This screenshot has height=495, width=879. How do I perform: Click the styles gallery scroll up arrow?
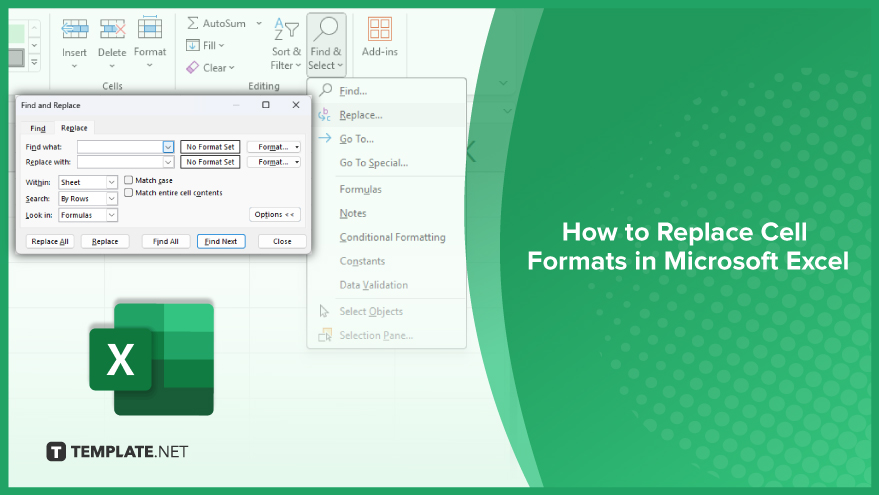tap(34, 28)
